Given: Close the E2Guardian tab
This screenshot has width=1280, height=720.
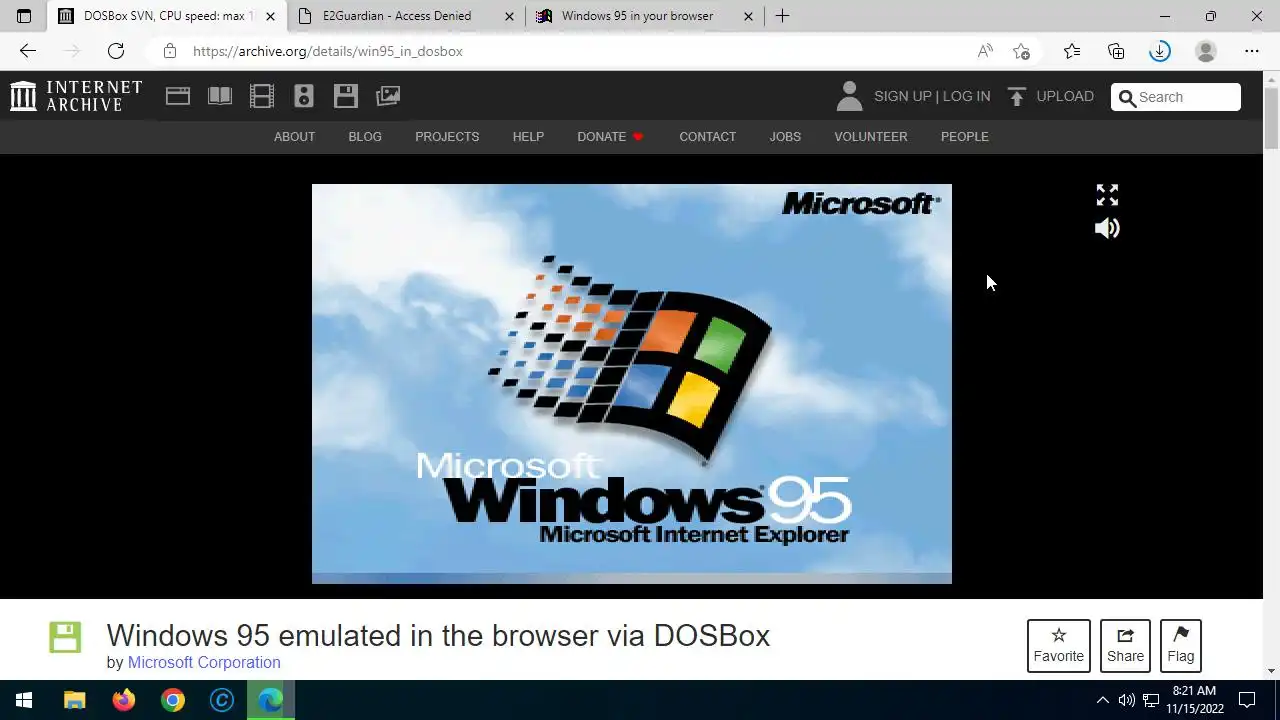Looking at the screenshot, I should click(x=510, y=16).
